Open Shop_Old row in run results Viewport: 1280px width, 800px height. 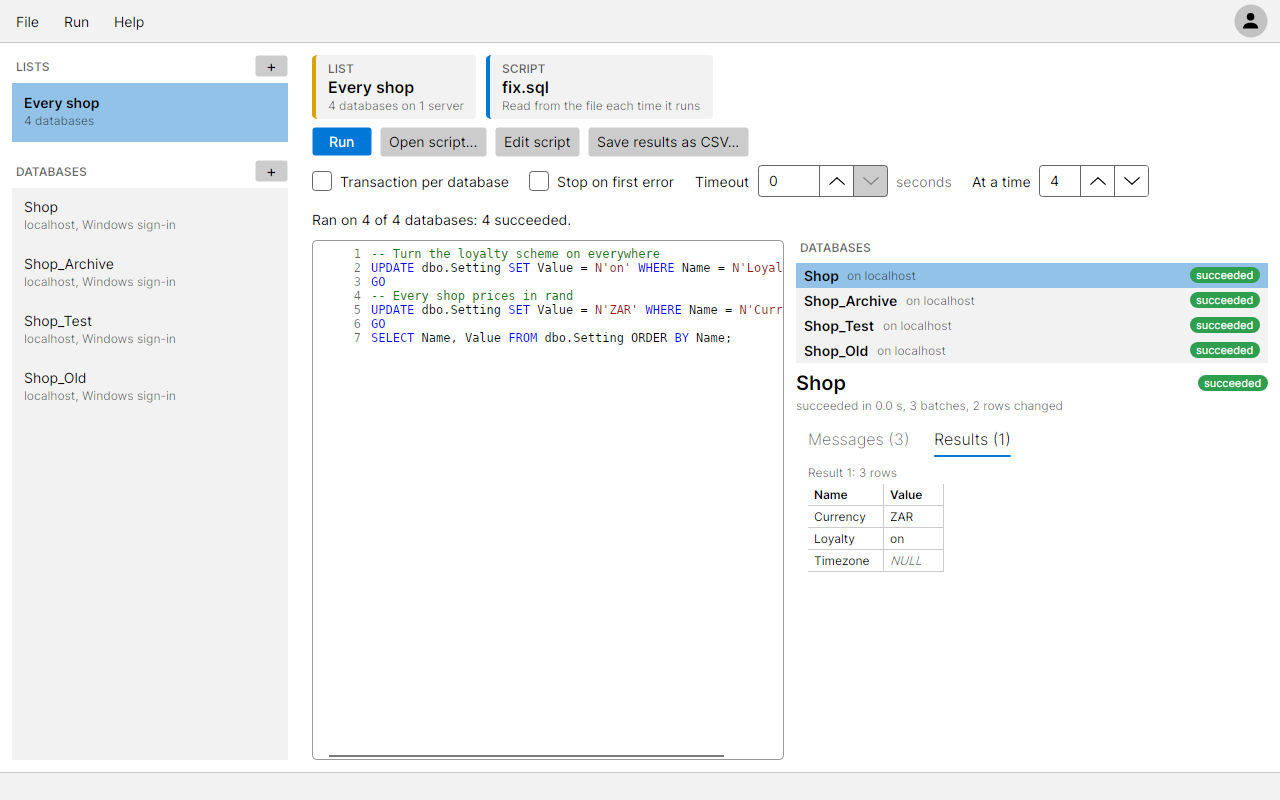click(x=1032, y=351)
